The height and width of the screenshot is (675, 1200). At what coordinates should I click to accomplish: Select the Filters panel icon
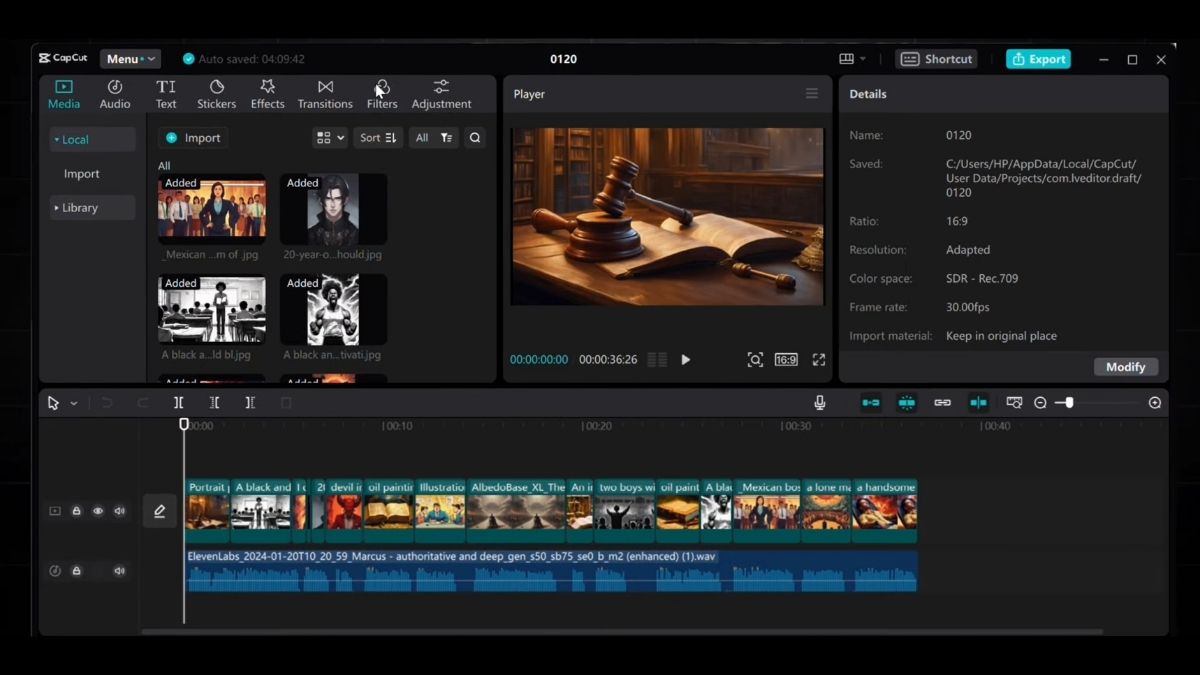tap(382, 94)
